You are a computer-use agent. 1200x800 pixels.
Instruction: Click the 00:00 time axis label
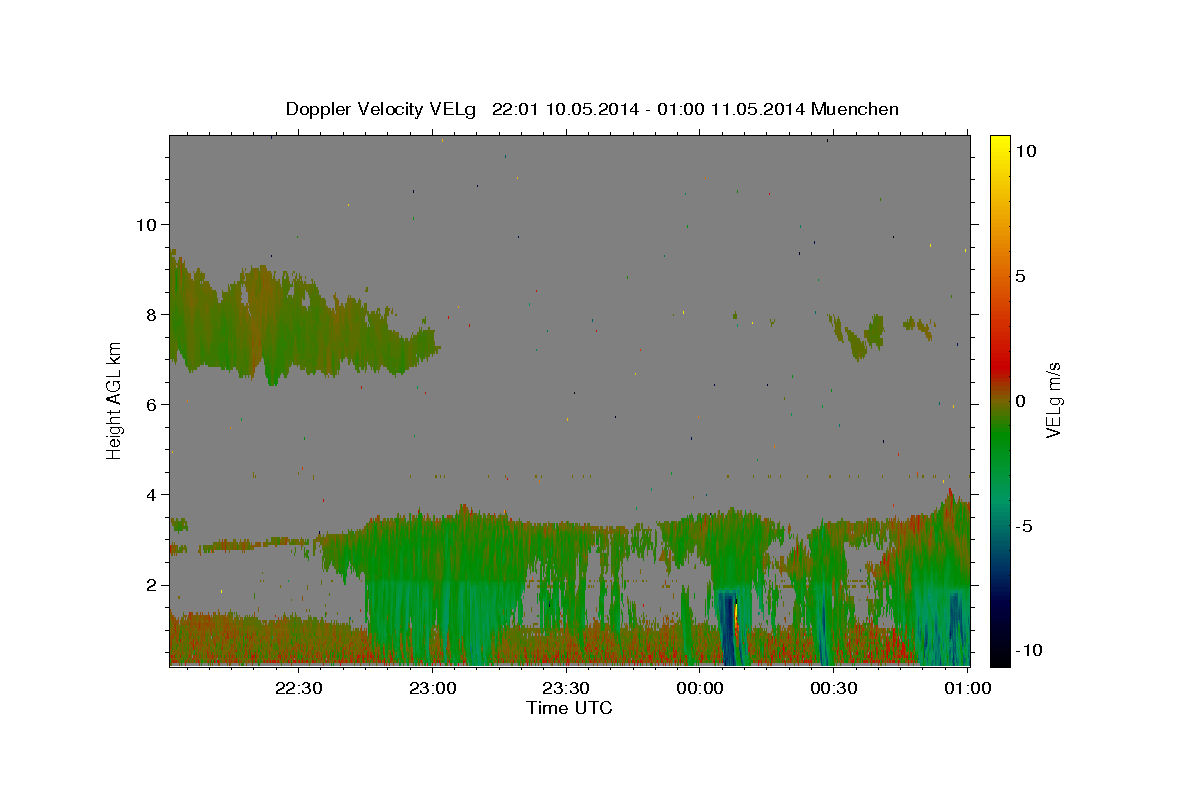coord(700,687)
